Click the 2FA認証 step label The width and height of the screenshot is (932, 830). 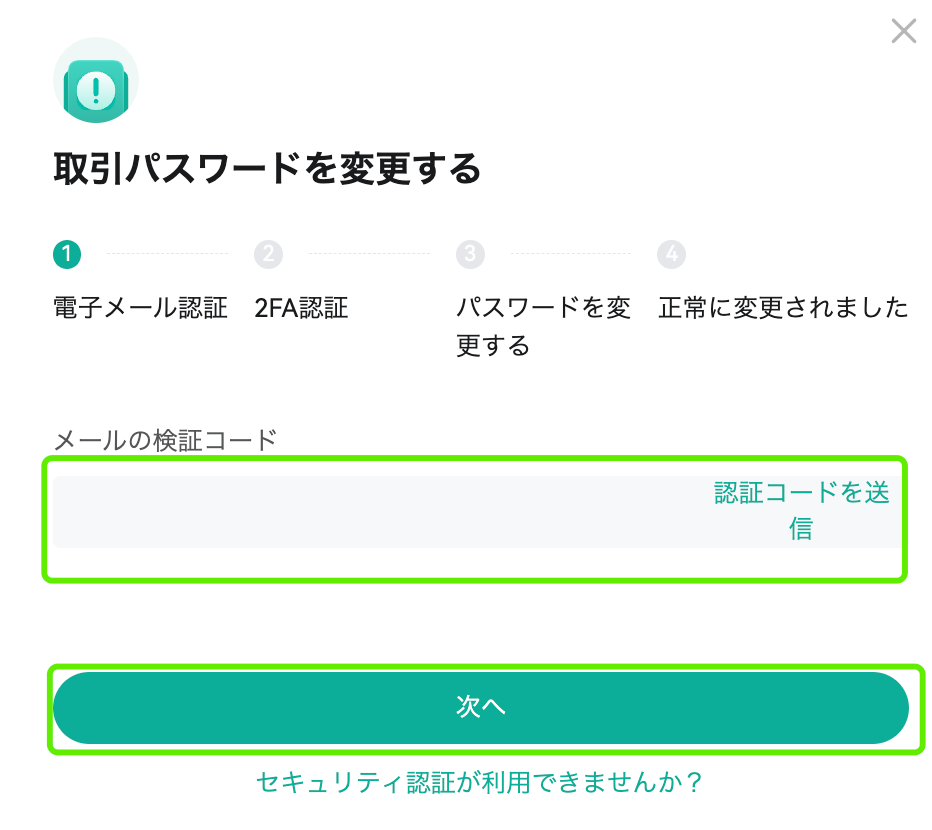(301, 308)
